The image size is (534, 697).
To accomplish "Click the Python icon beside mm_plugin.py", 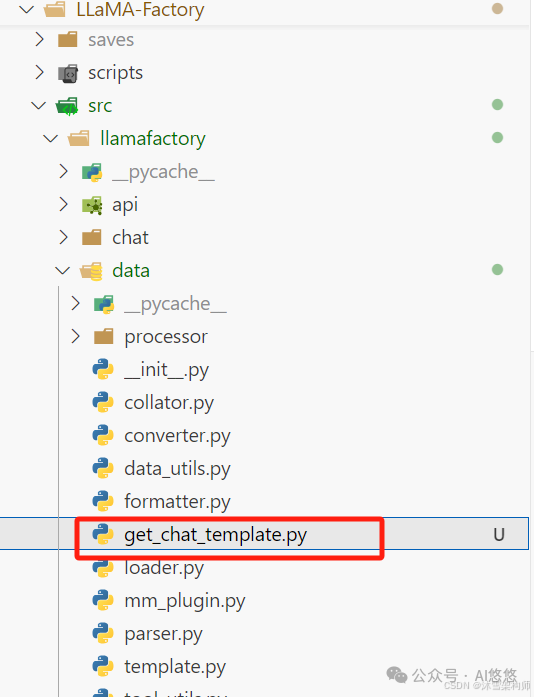I will [103, 601].
